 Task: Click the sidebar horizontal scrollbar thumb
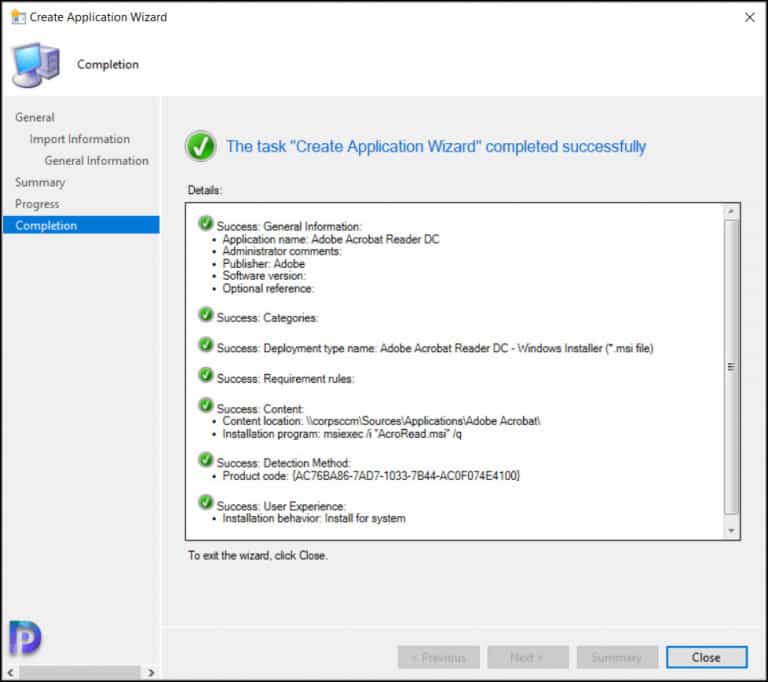80,673
